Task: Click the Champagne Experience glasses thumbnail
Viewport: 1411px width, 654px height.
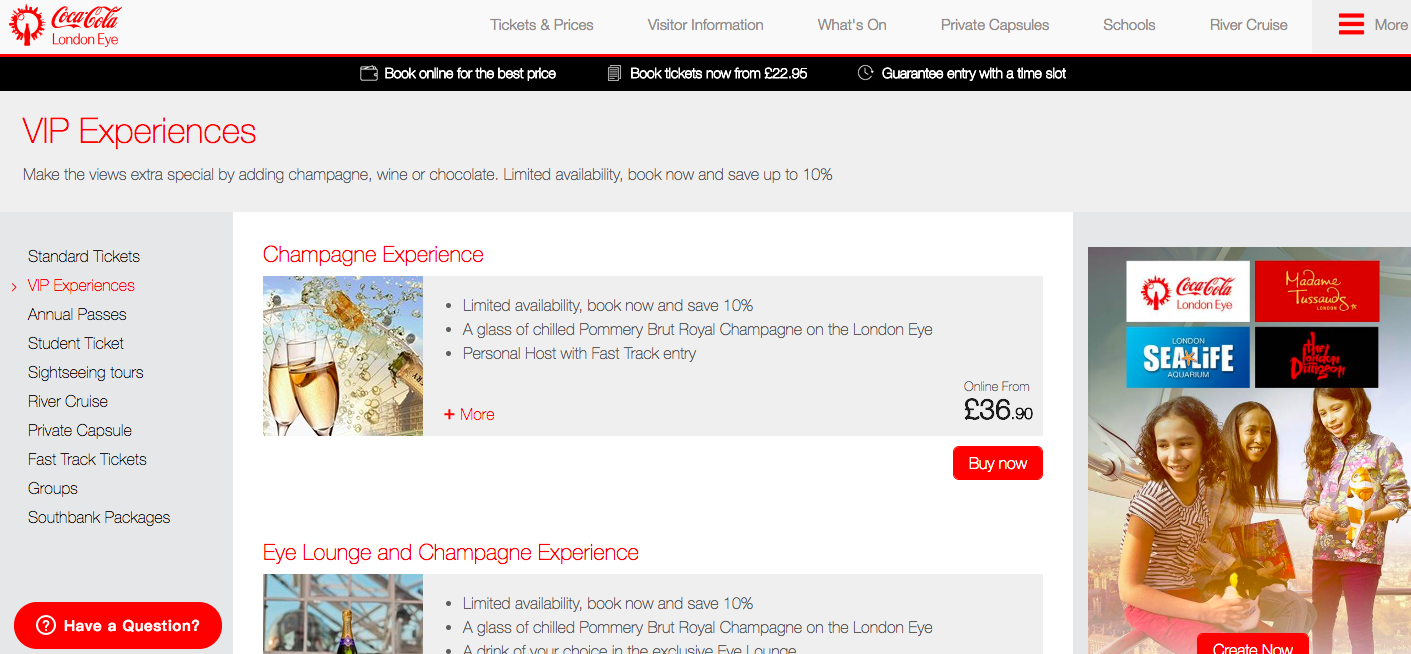Action: 342,356
